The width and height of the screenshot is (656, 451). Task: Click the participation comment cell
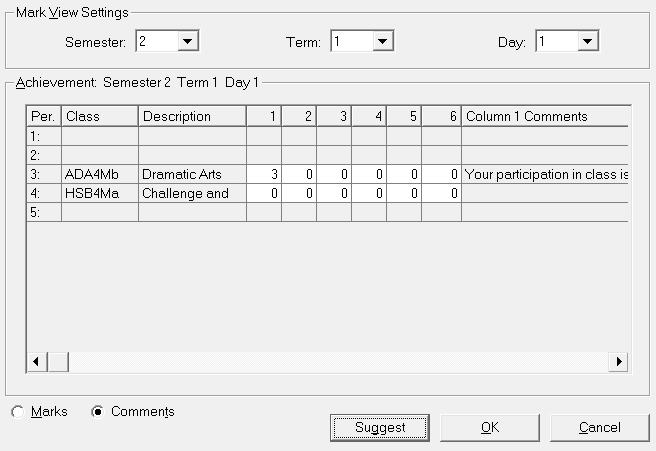pos(544,174)
